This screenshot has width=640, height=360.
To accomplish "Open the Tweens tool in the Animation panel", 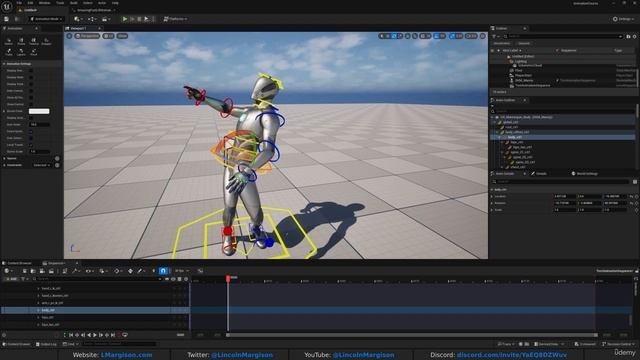I will [x=33, y=41].
